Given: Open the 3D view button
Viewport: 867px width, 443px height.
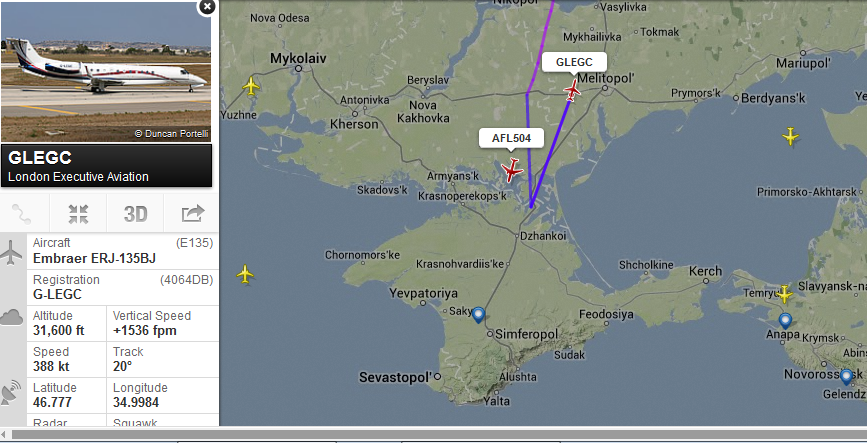Looking at the screenshot, I should click(135, 214).
